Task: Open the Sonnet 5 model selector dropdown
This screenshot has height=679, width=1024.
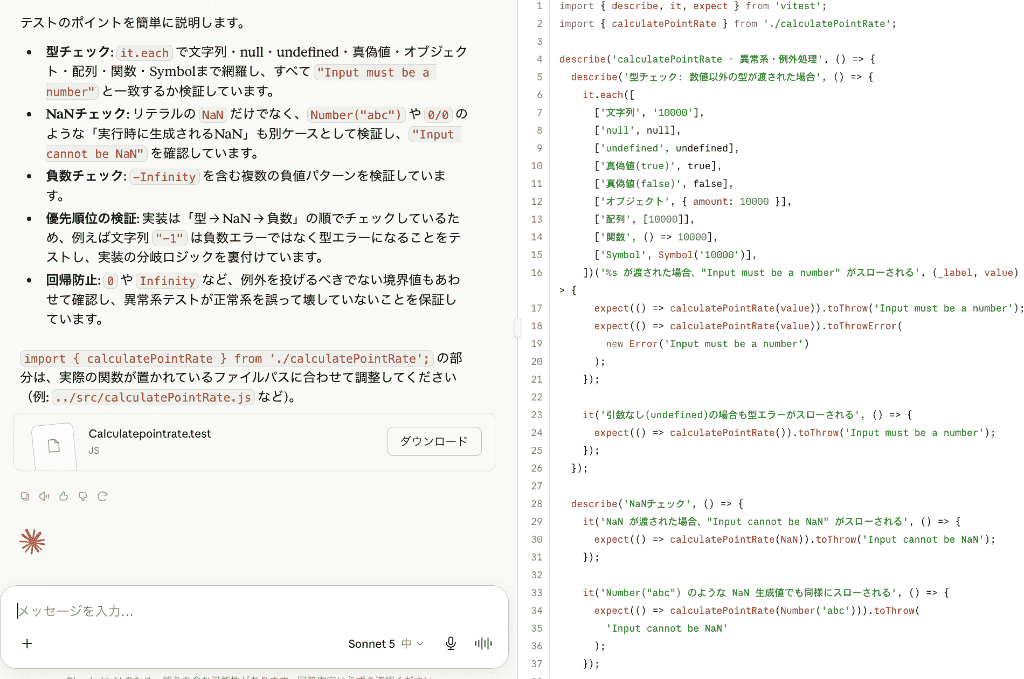Action: [385, 644]
